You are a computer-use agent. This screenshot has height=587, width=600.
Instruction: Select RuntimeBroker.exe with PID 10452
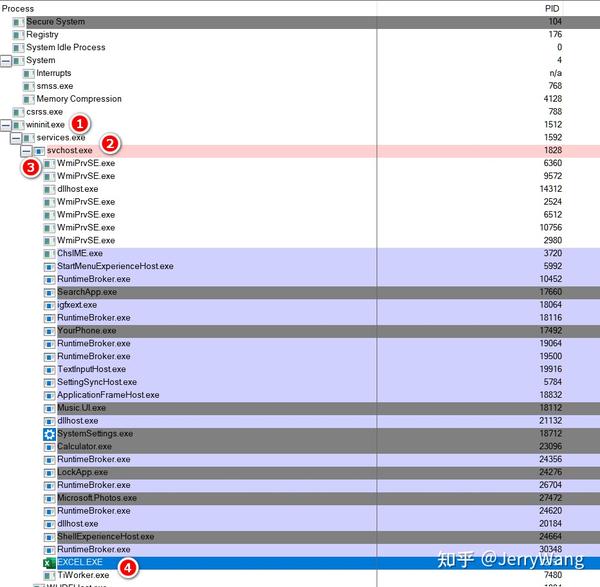click(94, 279)
